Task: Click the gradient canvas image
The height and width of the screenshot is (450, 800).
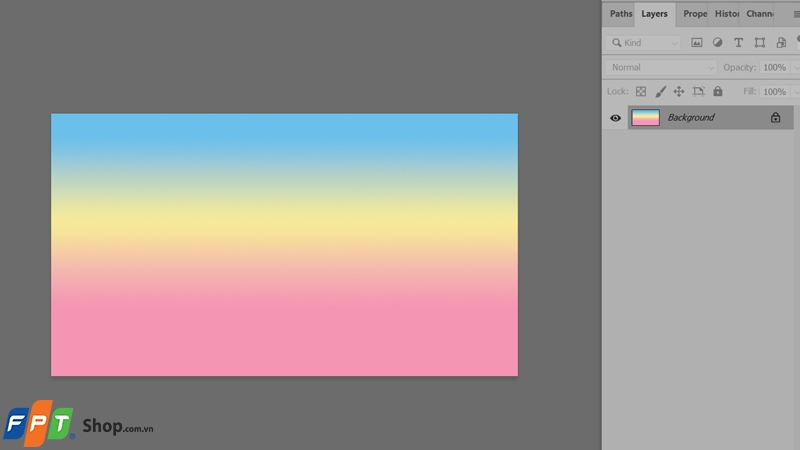Action: click(x=284, y=244)
